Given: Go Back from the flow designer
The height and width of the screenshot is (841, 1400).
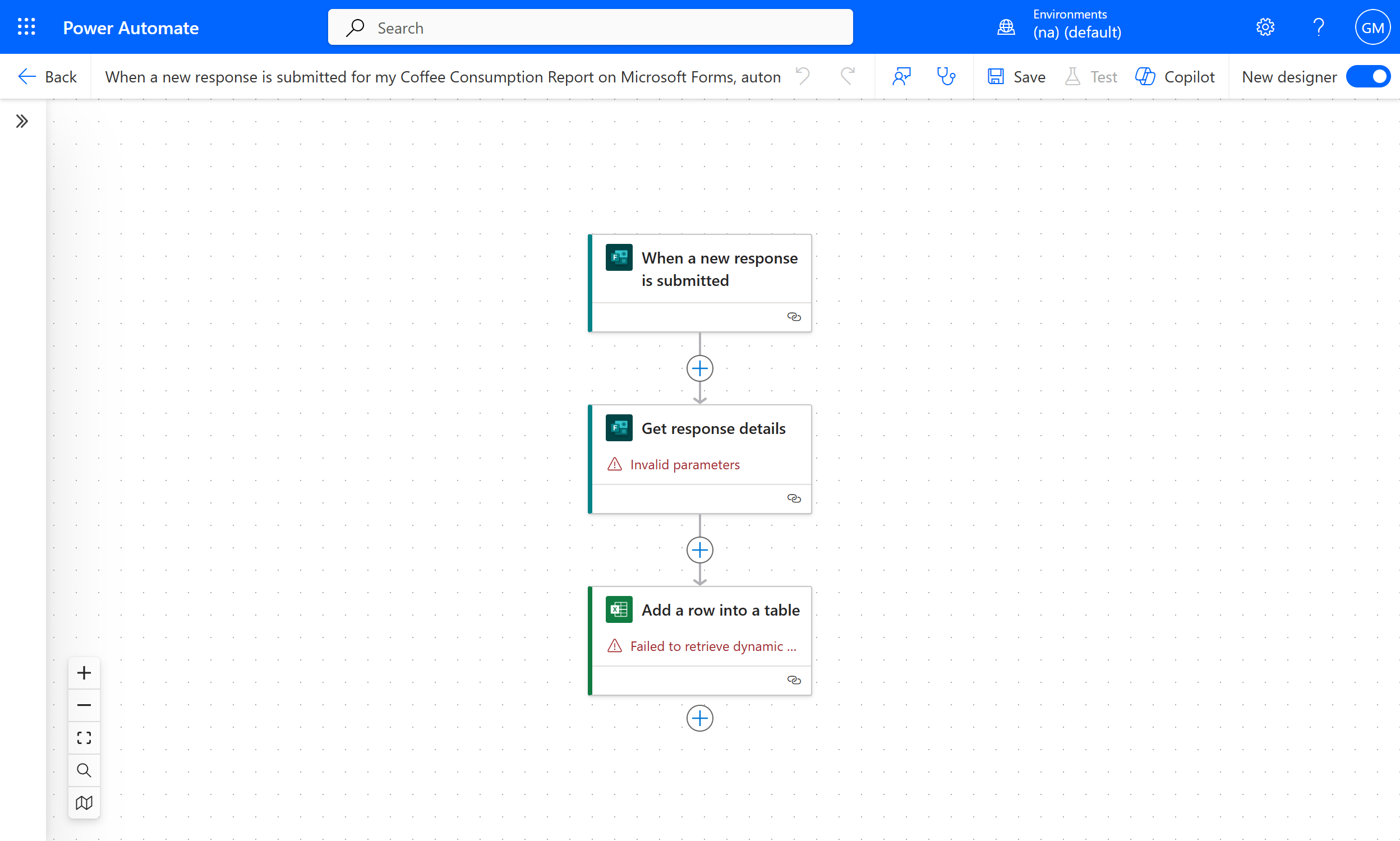Looking at the screenshot, I should click(47, 76).
